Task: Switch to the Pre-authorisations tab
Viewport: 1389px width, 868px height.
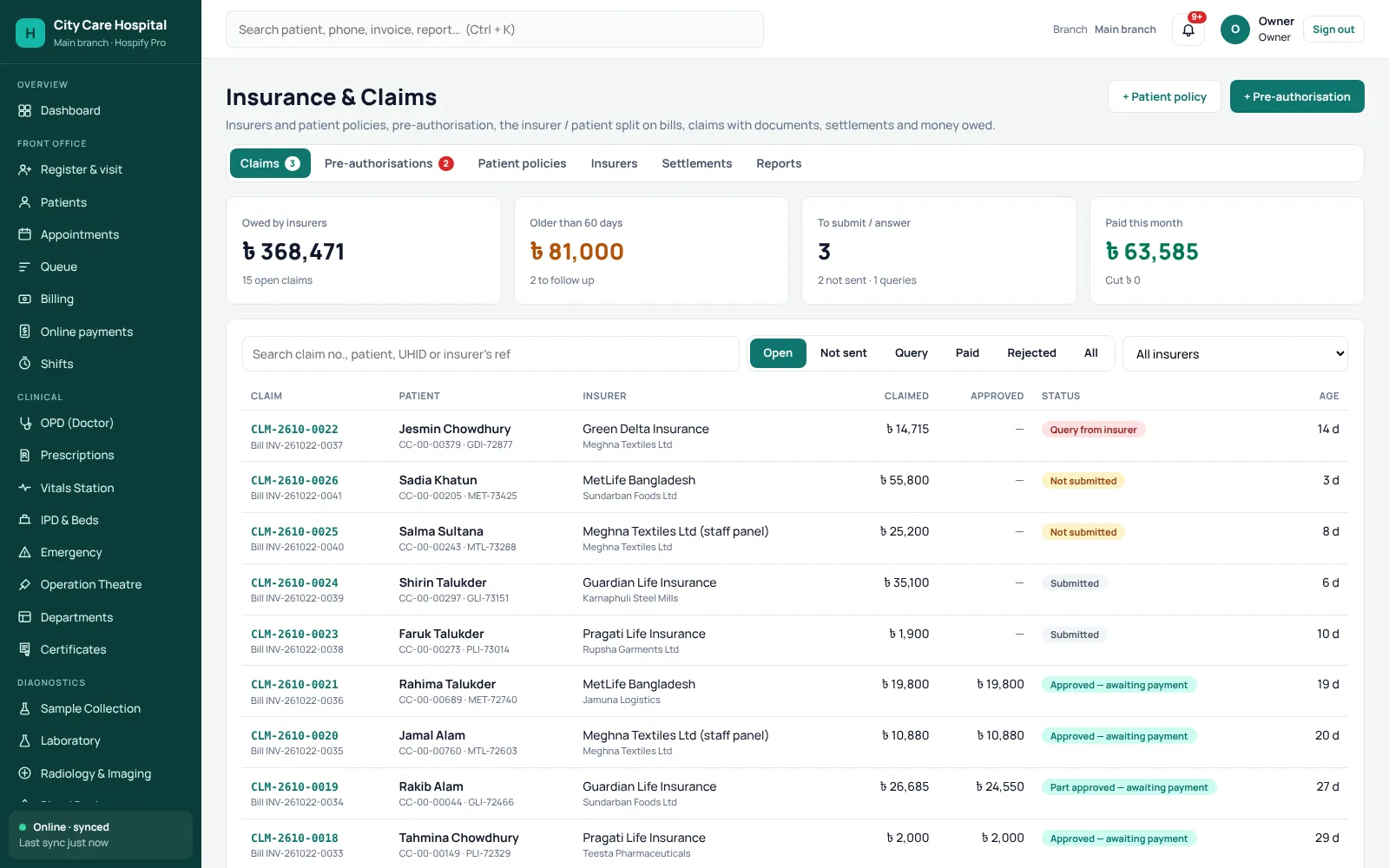Action: click(389, 163)
